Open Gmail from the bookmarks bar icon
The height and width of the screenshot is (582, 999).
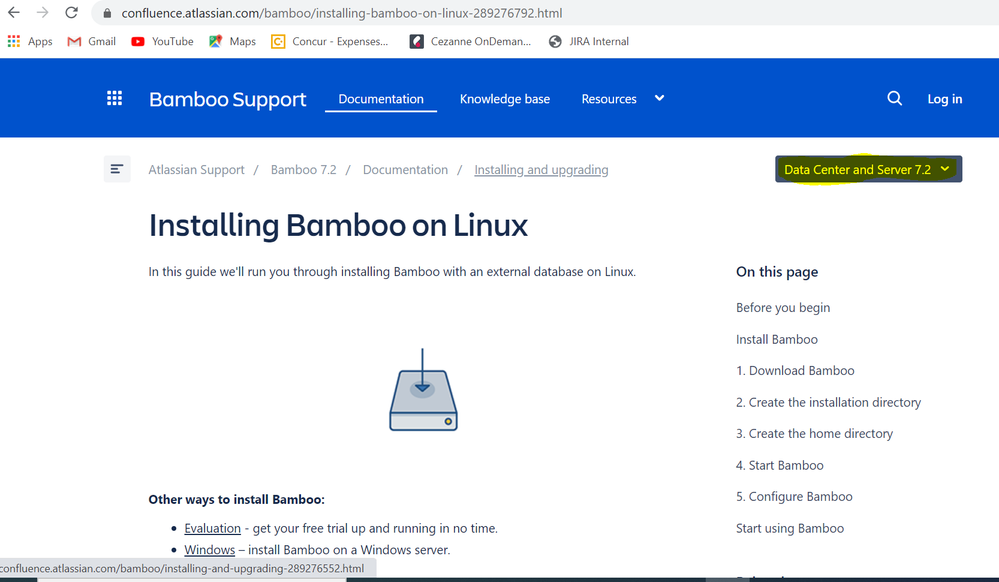[75, 41]
